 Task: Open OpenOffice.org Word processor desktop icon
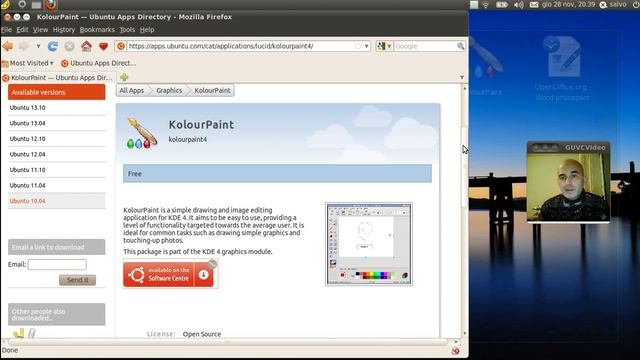[x=562, y=68]
